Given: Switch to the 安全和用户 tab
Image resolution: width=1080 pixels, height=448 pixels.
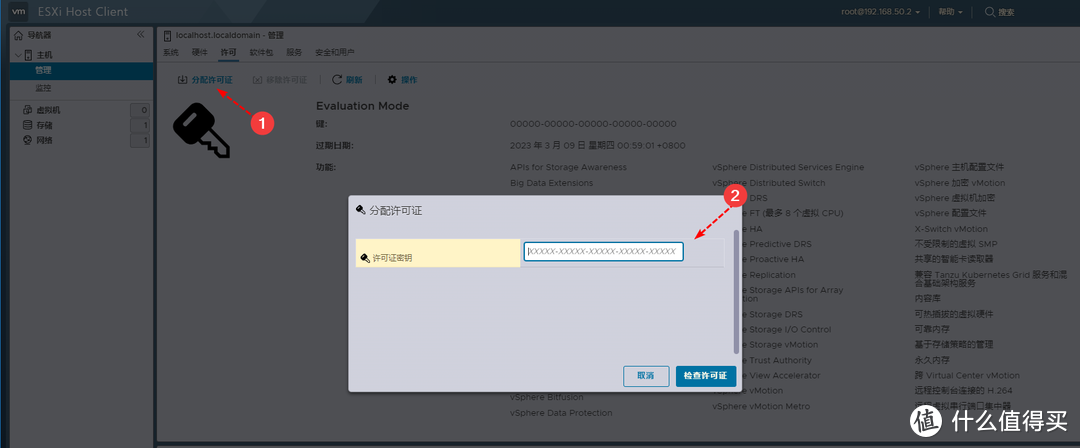Looking at the screenshot, I should [335, 52].
